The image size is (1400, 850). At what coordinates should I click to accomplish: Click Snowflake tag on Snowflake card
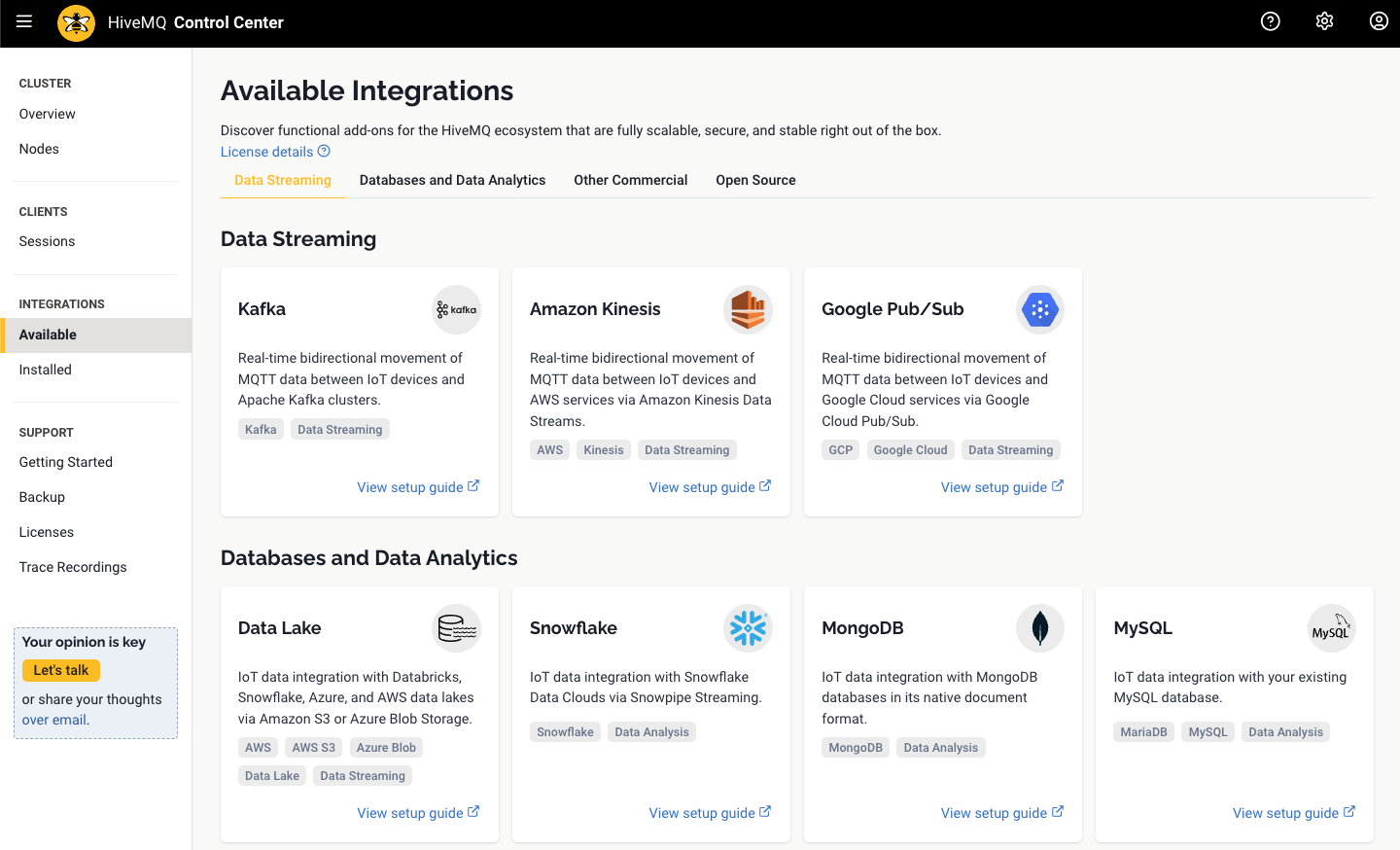[x=565, y=732]
